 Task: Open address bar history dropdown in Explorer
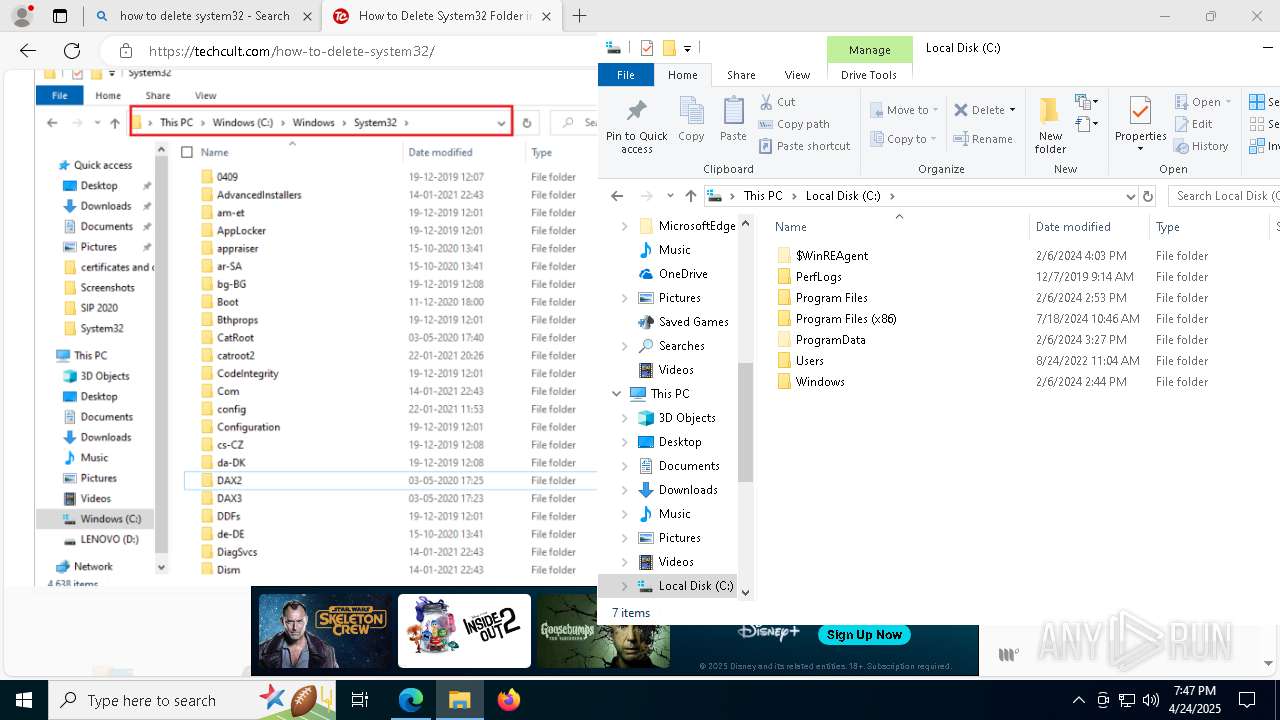(1130, 196)
